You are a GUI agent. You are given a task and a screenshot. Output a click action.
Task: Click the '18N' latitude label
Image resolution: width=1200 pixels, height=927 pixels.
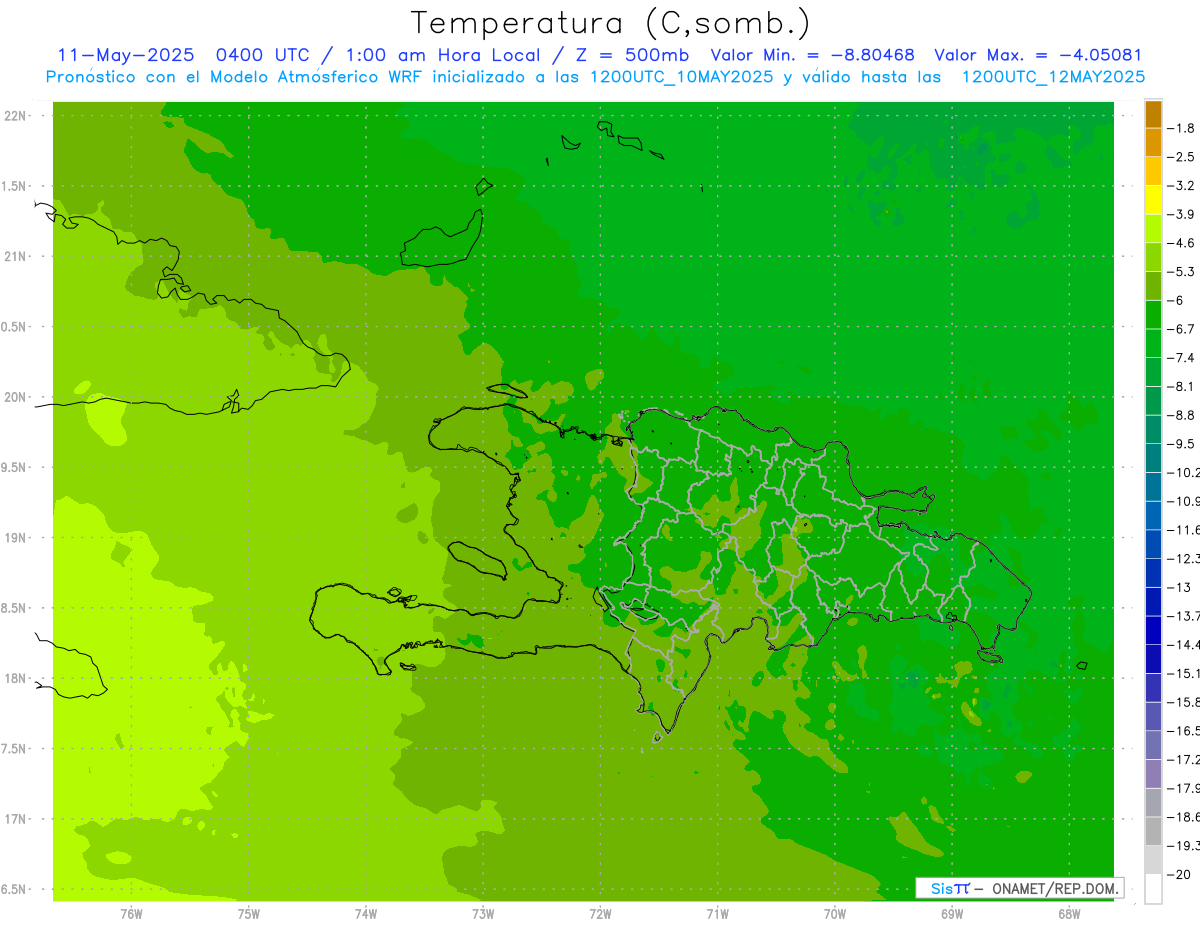point(16,678)
